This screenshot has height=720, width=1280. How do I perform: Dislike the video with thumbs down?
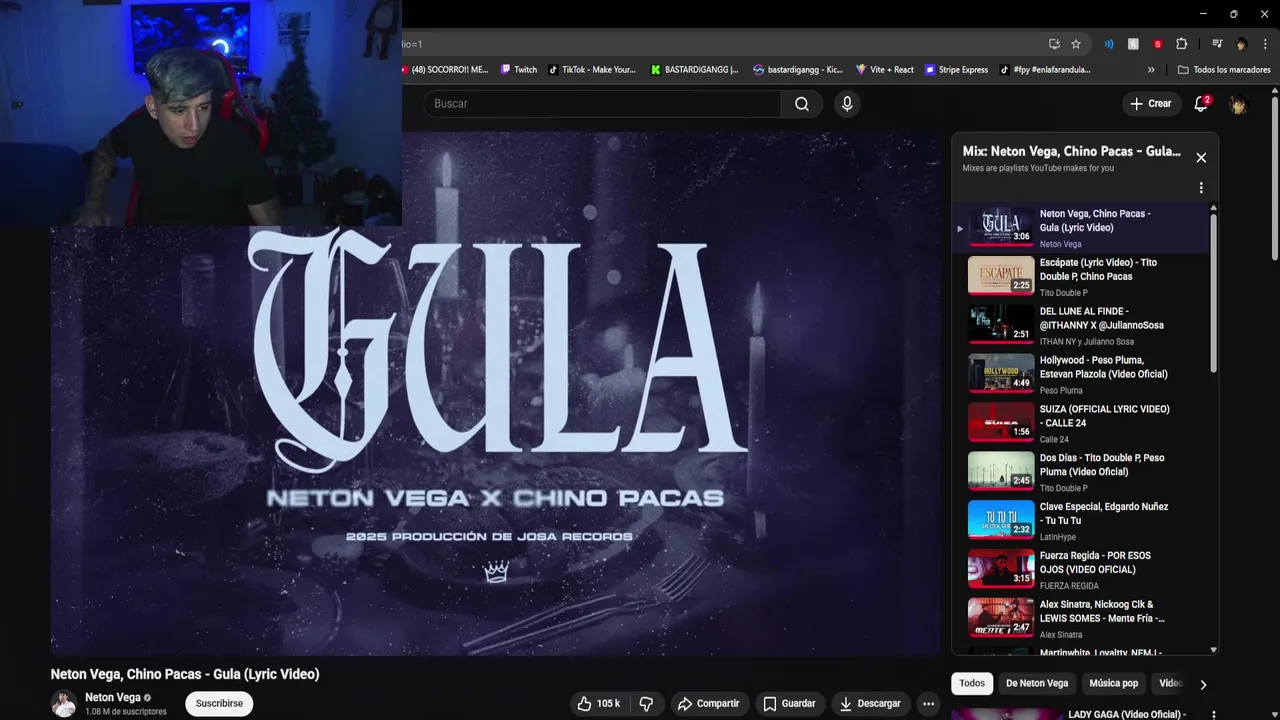click(646, 704)
